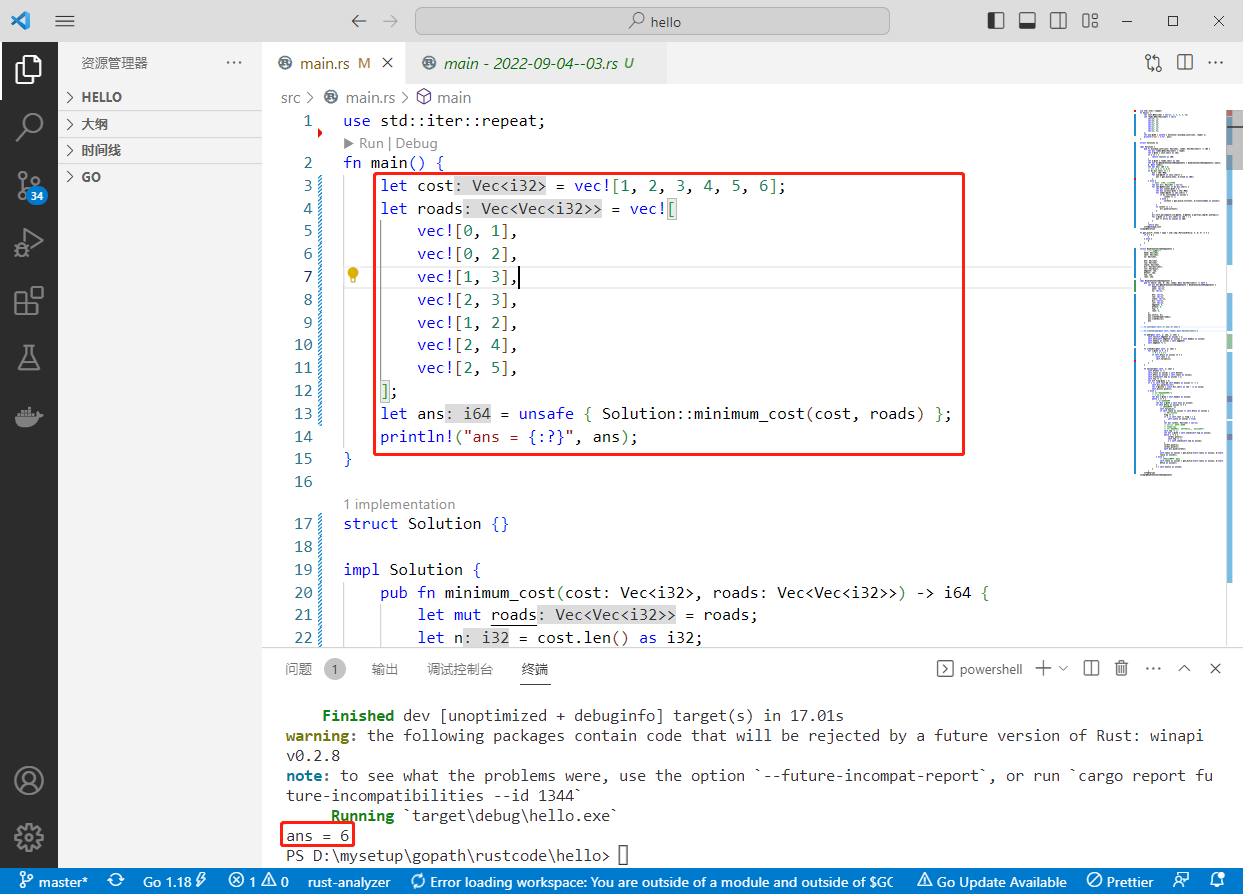1243x894 pixels.
Task: Click rust-analyzer in status bar
Action: [347, 881]
